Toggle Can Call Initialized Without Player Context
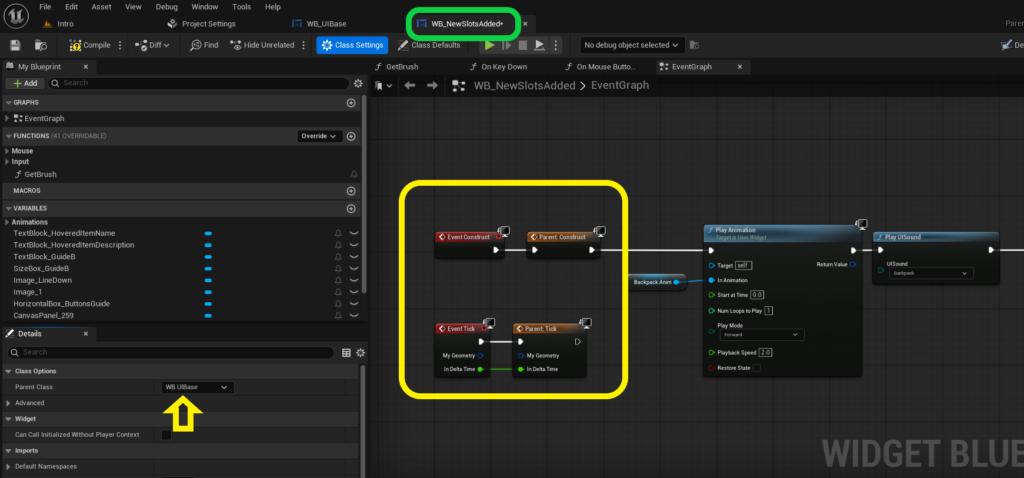The image size is (1024, 478). 167,435
